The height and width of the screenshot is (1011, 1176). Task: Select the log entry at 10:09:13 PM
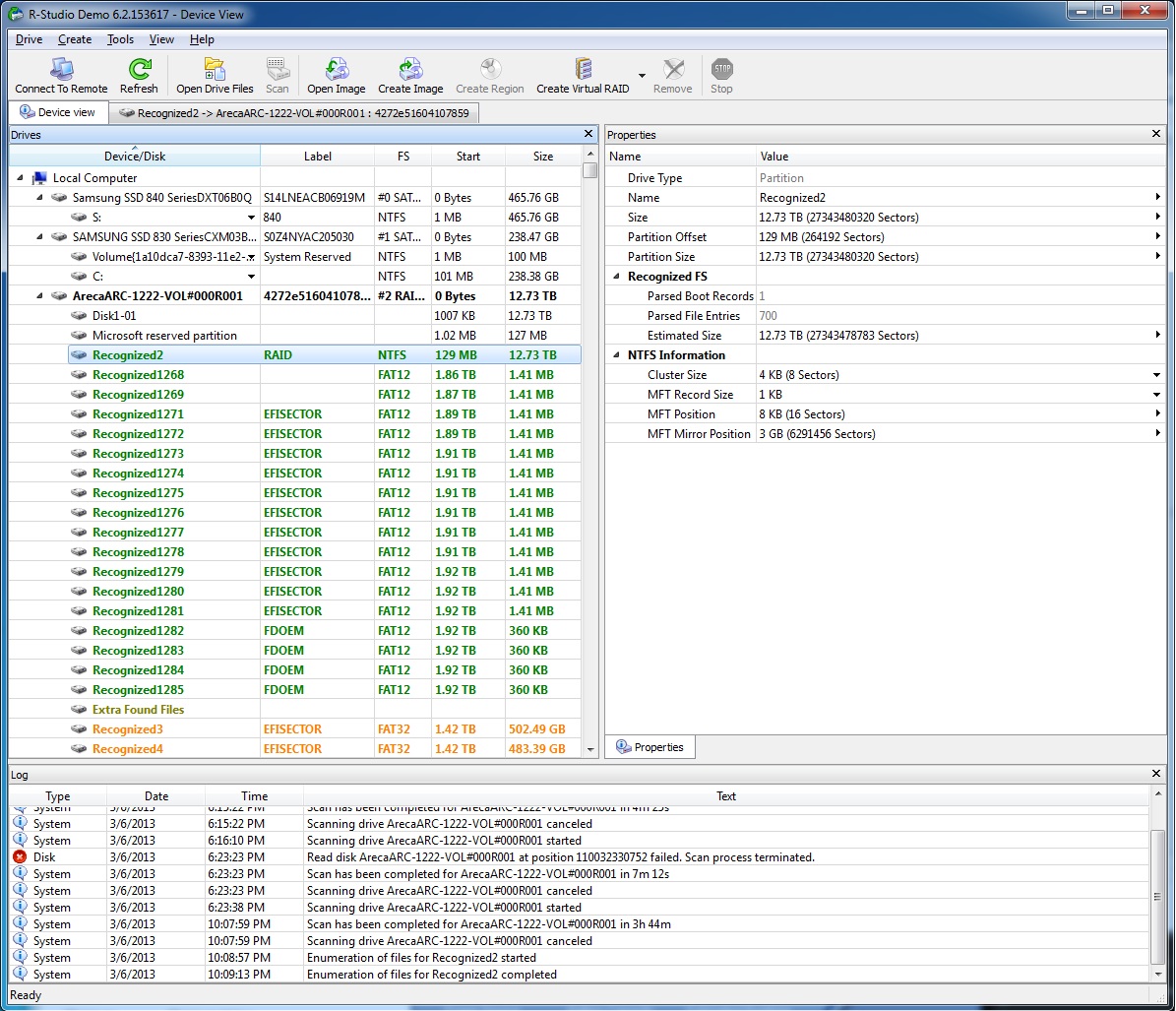[579, 975]
